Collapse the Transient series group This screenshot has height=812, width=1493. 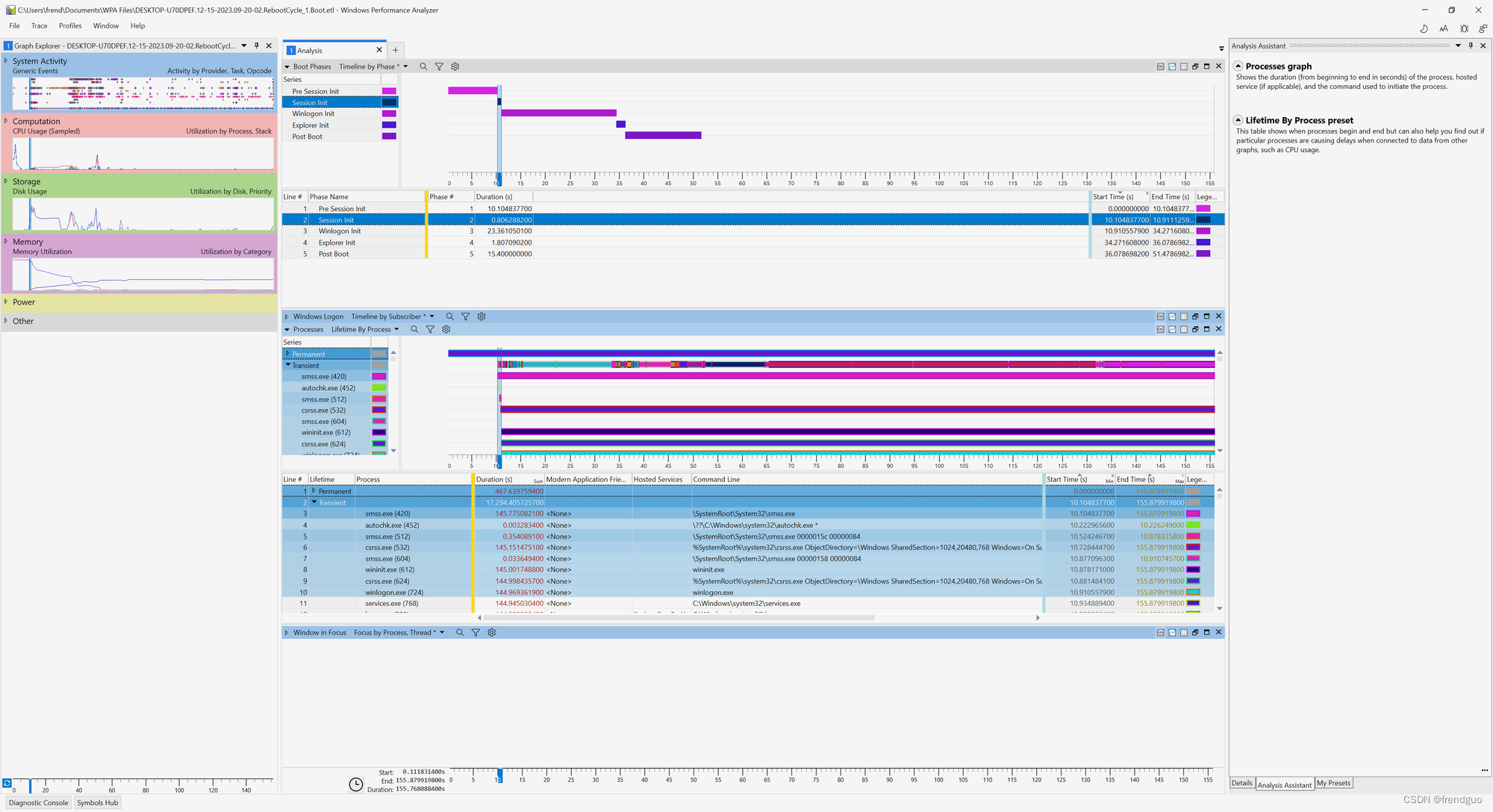(288, 365)
